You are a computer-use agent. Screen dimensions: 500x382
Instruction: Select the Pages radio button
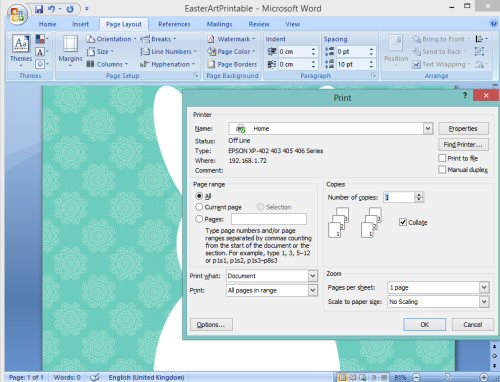pyautogui.click(x=199, y=219)
